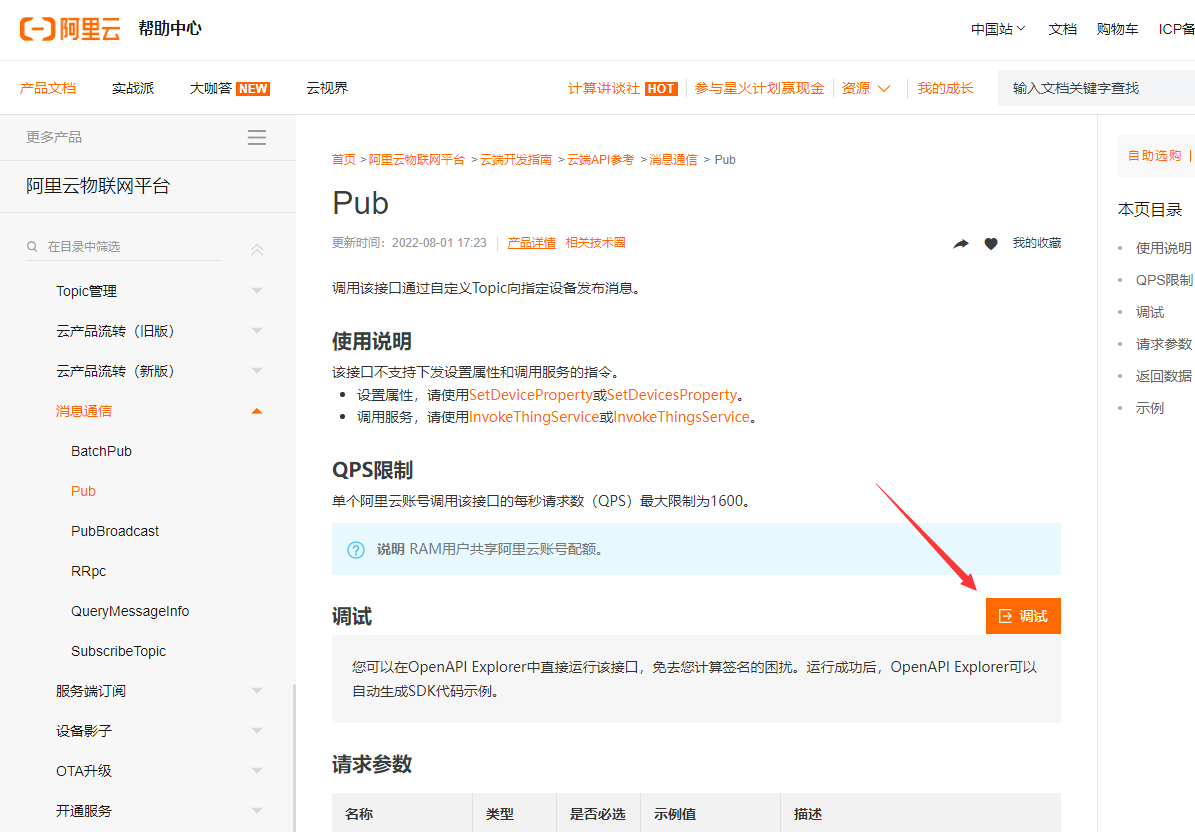1195x832 pixels.
Task: Go to 云端API参考 breadcrumb
Action: [601, 159]
